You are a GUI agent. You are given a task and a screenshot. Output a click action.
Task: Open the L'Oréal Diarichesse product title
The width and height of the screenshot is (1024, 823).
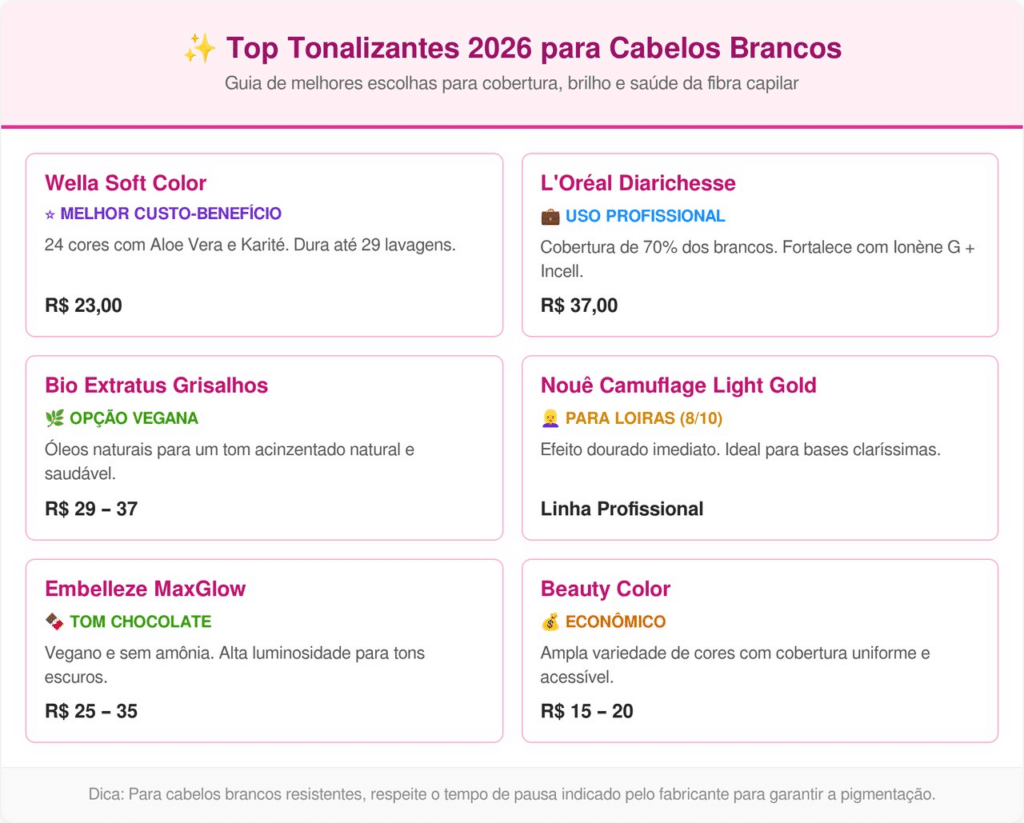638,183
